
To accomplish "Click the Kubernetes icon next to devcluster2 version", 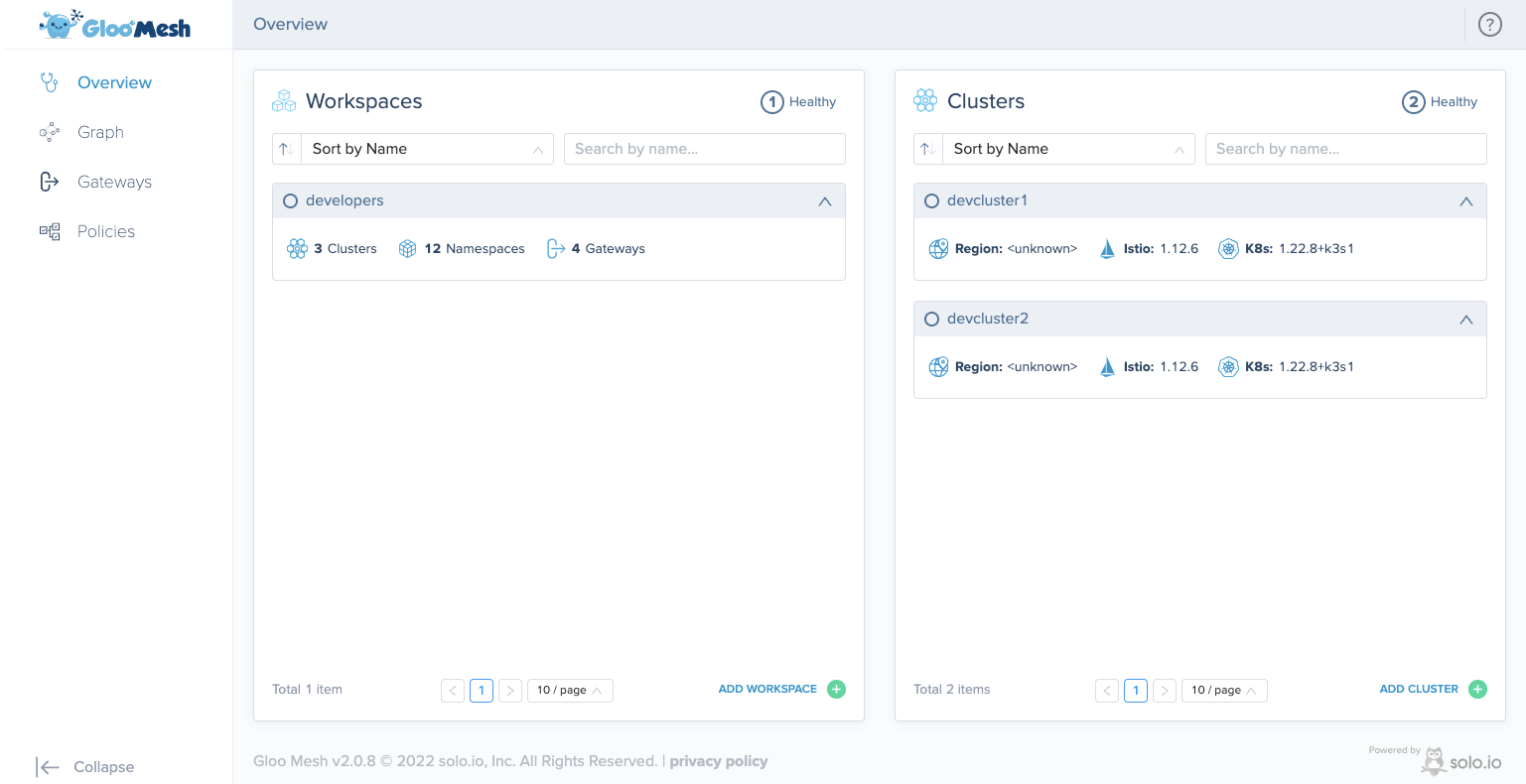I will [x=1228, y=366].
